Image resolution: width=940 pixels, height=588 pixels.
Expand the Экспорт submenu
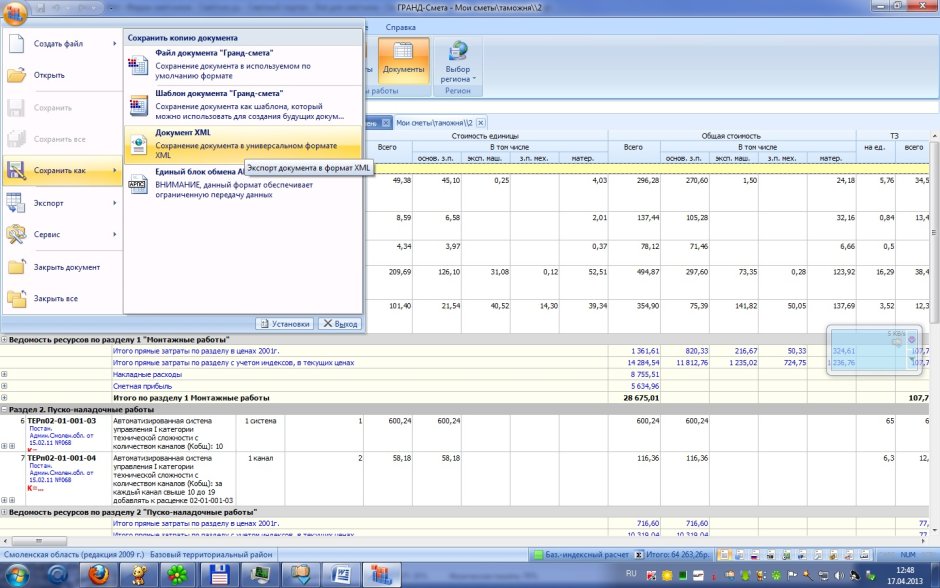coord(62,203)
